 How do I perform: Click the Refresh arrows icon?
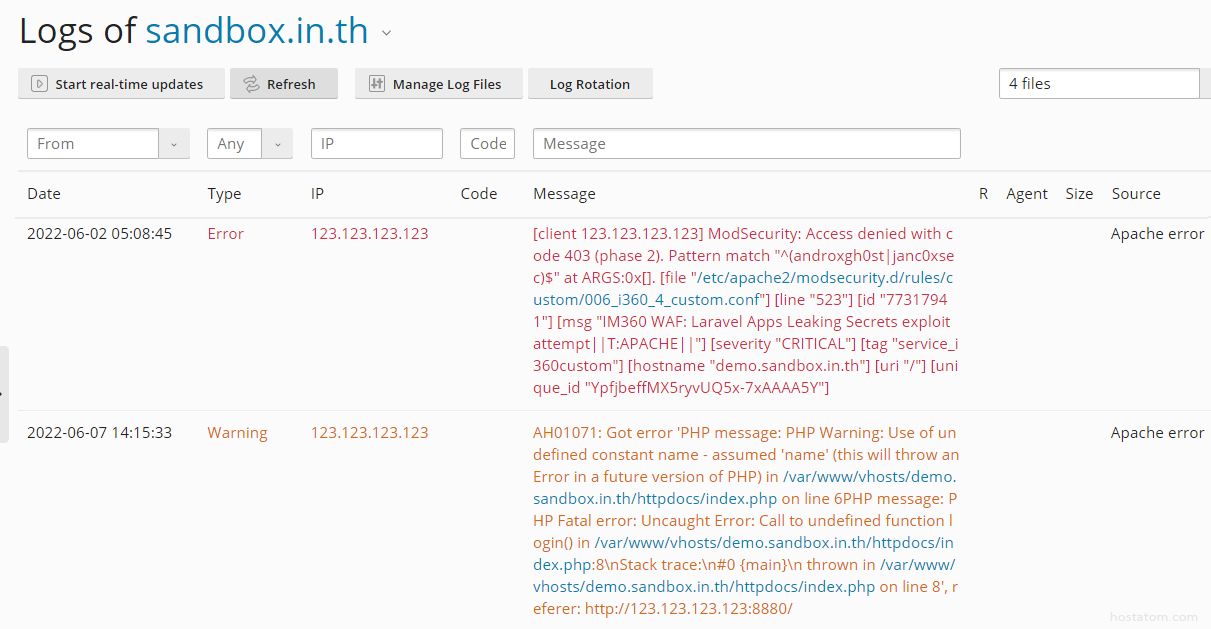(251, 84)
